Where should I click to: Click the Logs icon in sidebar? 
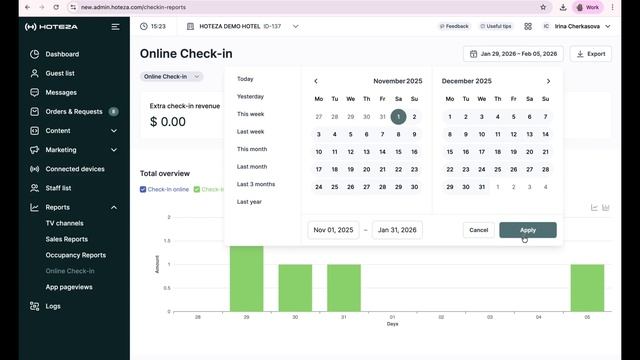click(x=35, y=306)
